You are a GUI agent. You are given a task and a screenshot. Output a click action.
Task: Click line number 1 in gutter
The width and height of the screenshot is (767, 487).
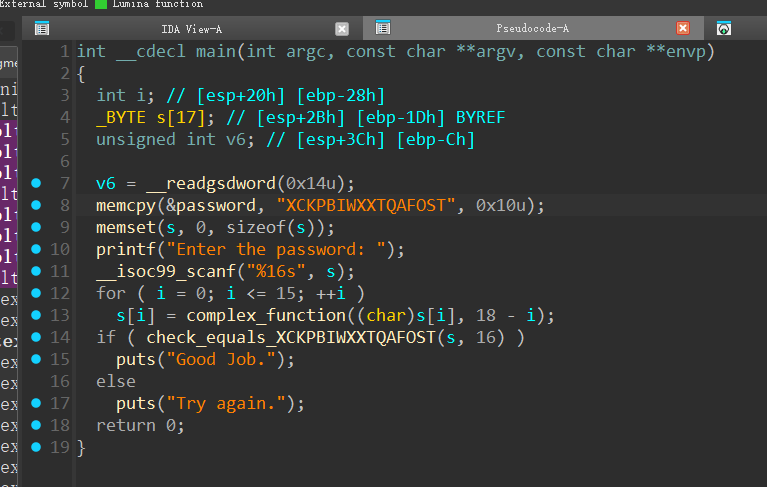click(65, 51)
